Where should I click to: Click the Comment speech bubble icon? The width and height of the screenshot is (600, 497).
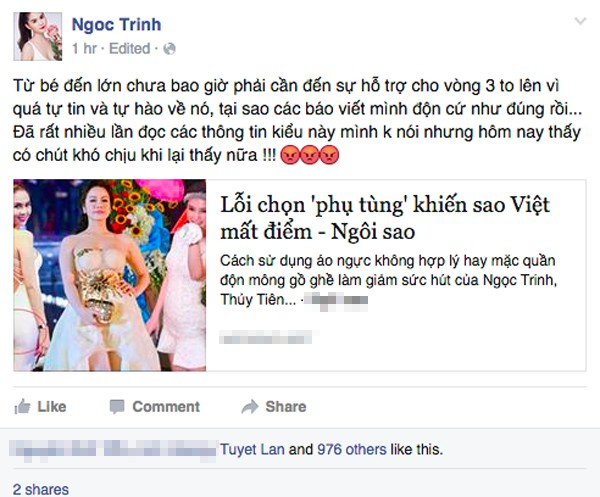117,407
